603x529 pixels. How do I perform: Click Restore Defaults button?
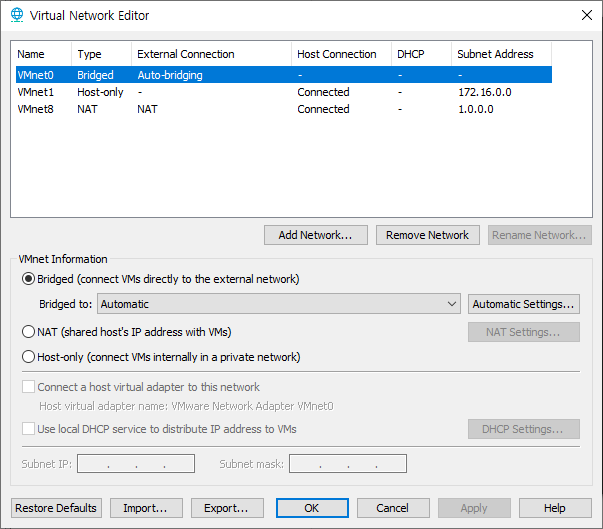click(x=56, y=508)
